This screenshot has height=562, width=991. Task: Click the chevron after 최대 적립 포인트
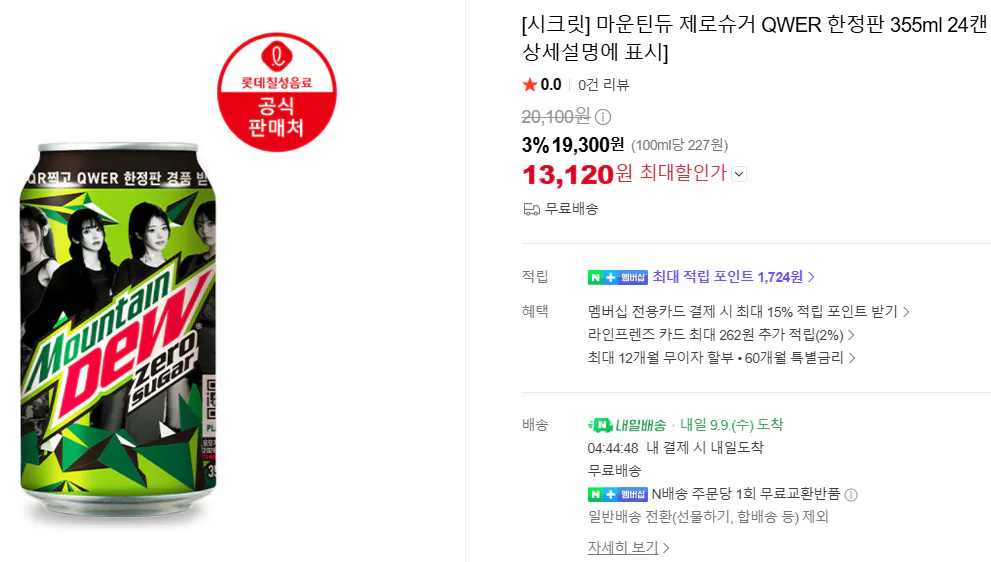[812, 277]
